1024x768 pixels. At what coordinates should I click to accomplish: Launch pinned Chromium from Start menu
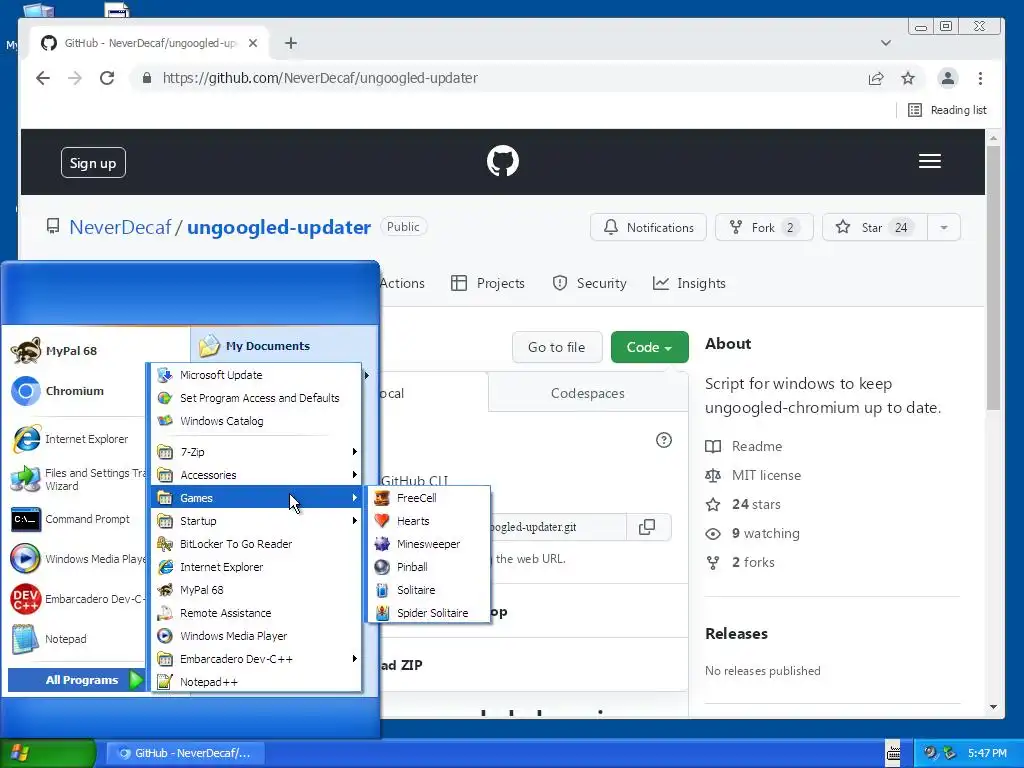click(75, 391)
